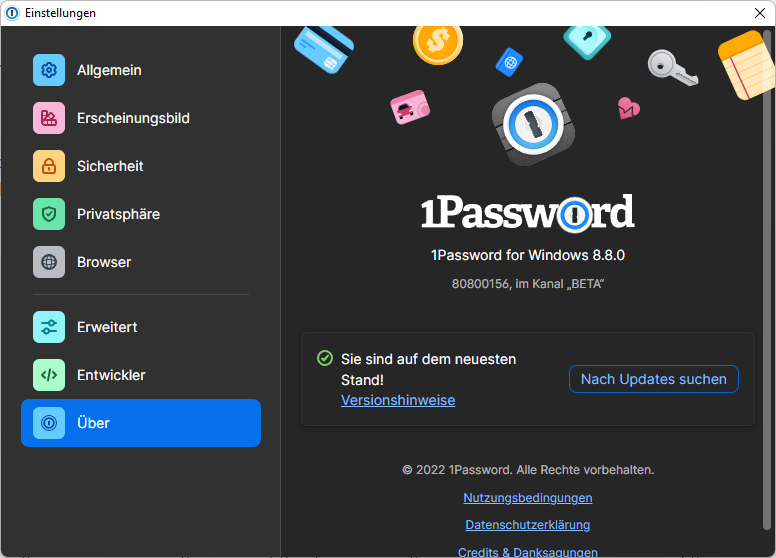Open Credits & Danksagungen link

(x=528, y=552)
